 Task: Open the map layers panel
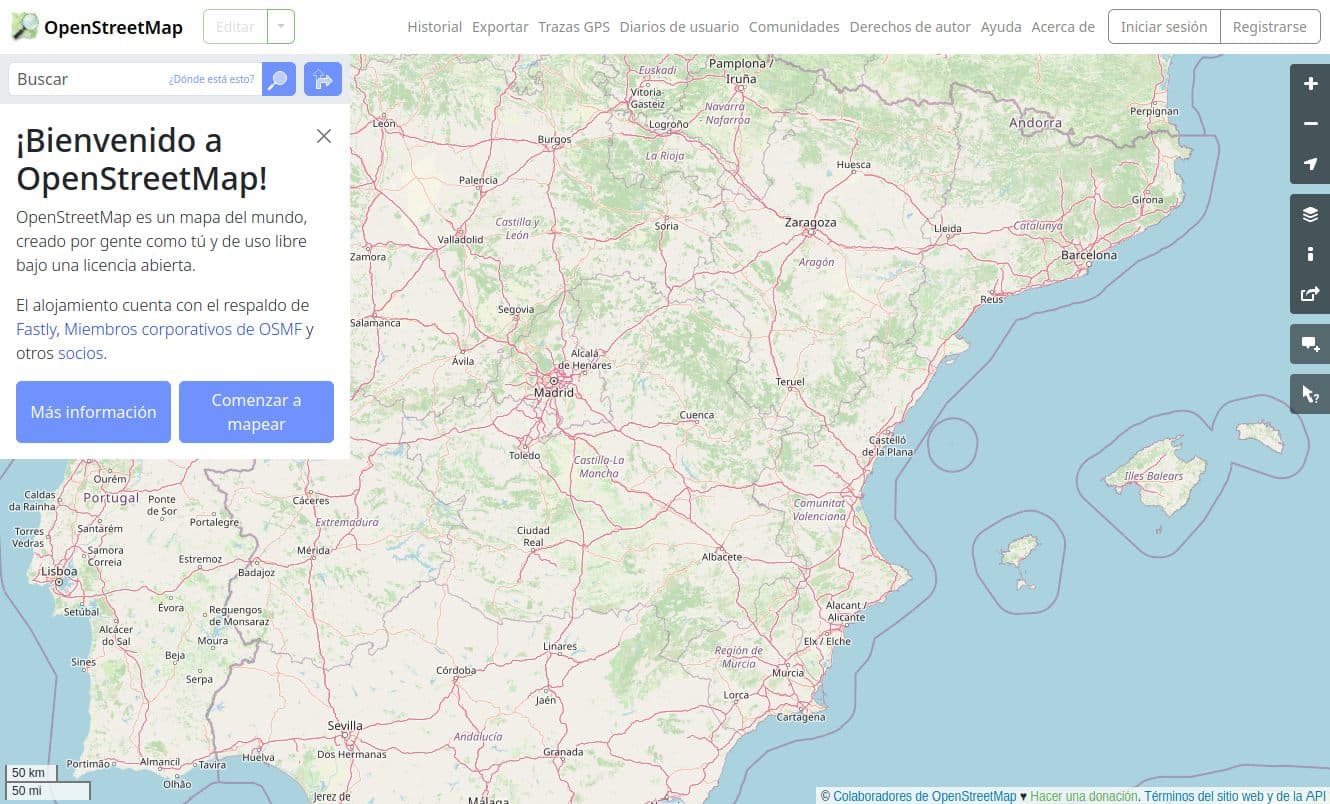tap(1310, 214)
